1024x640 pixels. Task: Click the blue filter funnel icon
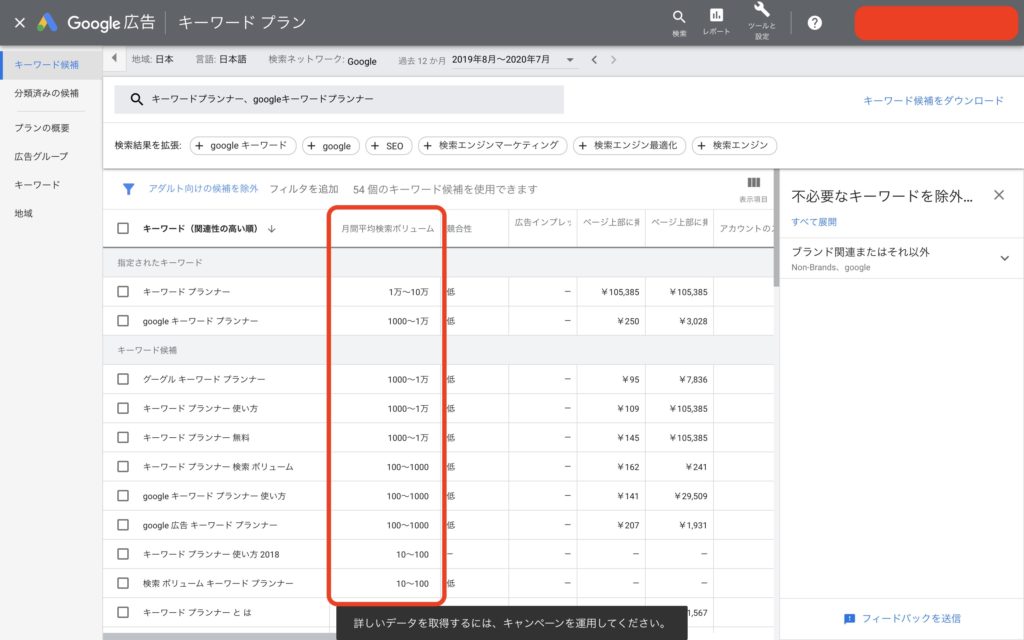[x=129, y=189]
